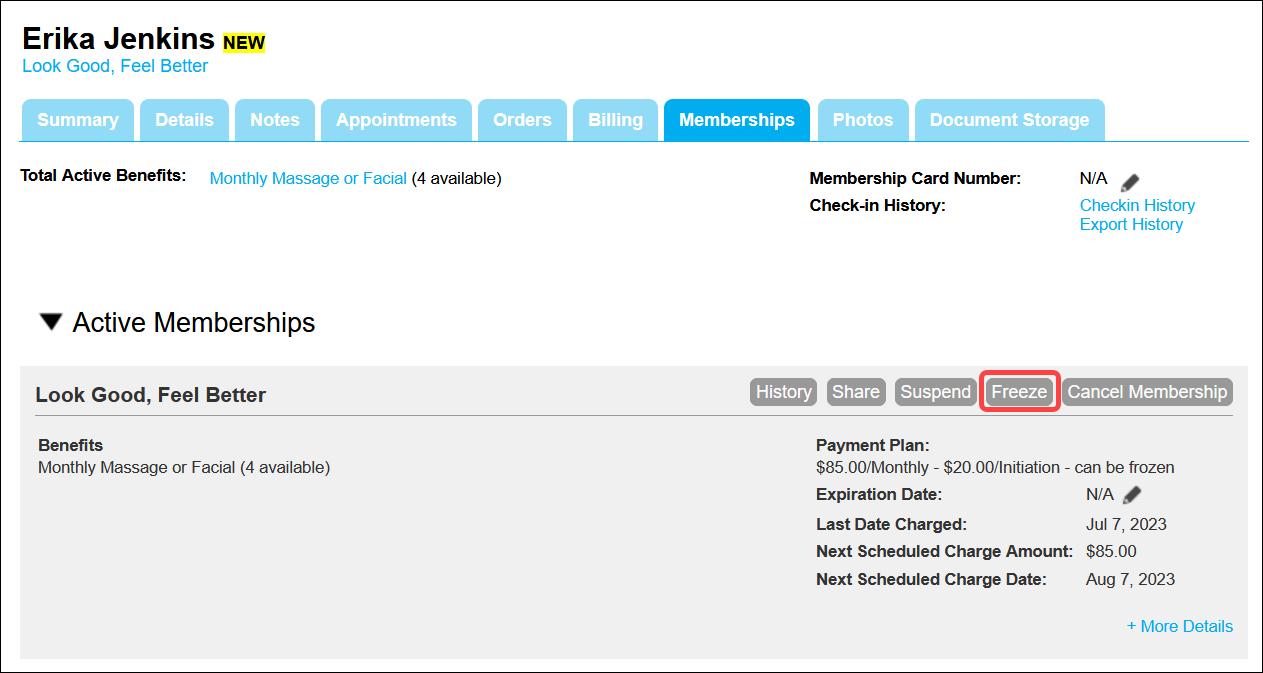Select the Memberships tab
This screenshot has width=1263, height=673.
point(736,120)
